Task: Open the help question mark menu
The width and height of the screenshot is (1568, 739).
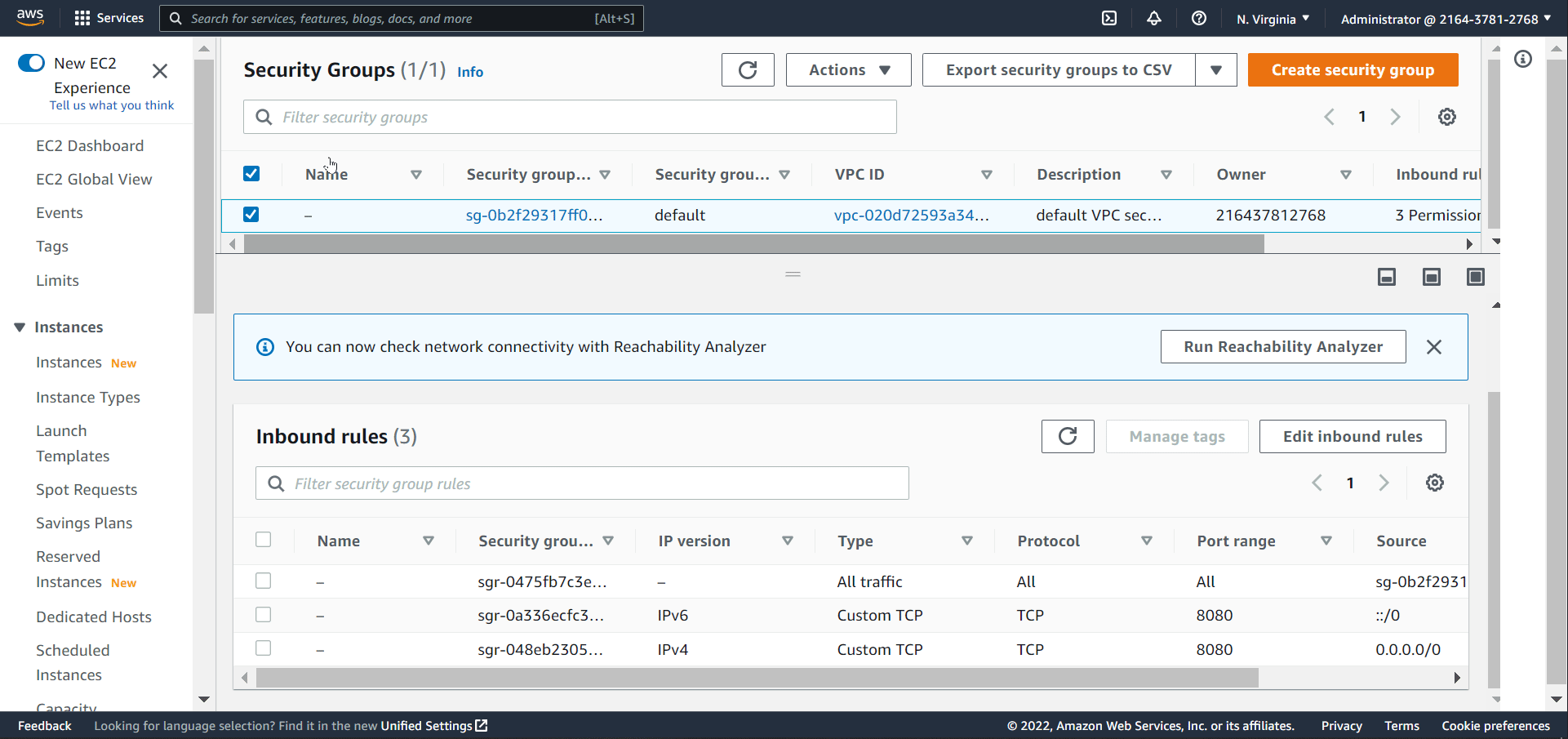Action: [1198, 18]
